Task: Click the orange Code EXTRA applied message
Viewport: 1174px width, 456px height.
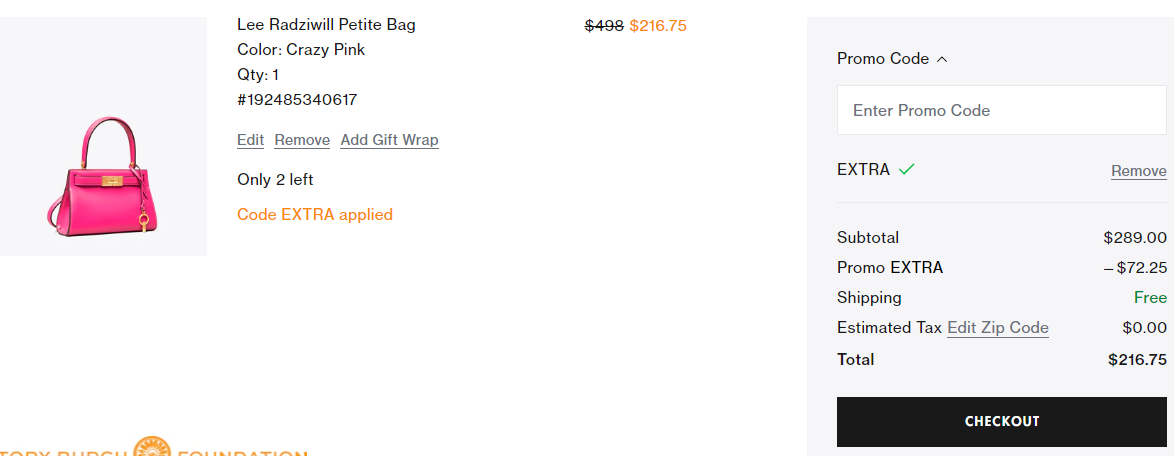Action: [x=314, y=215]
